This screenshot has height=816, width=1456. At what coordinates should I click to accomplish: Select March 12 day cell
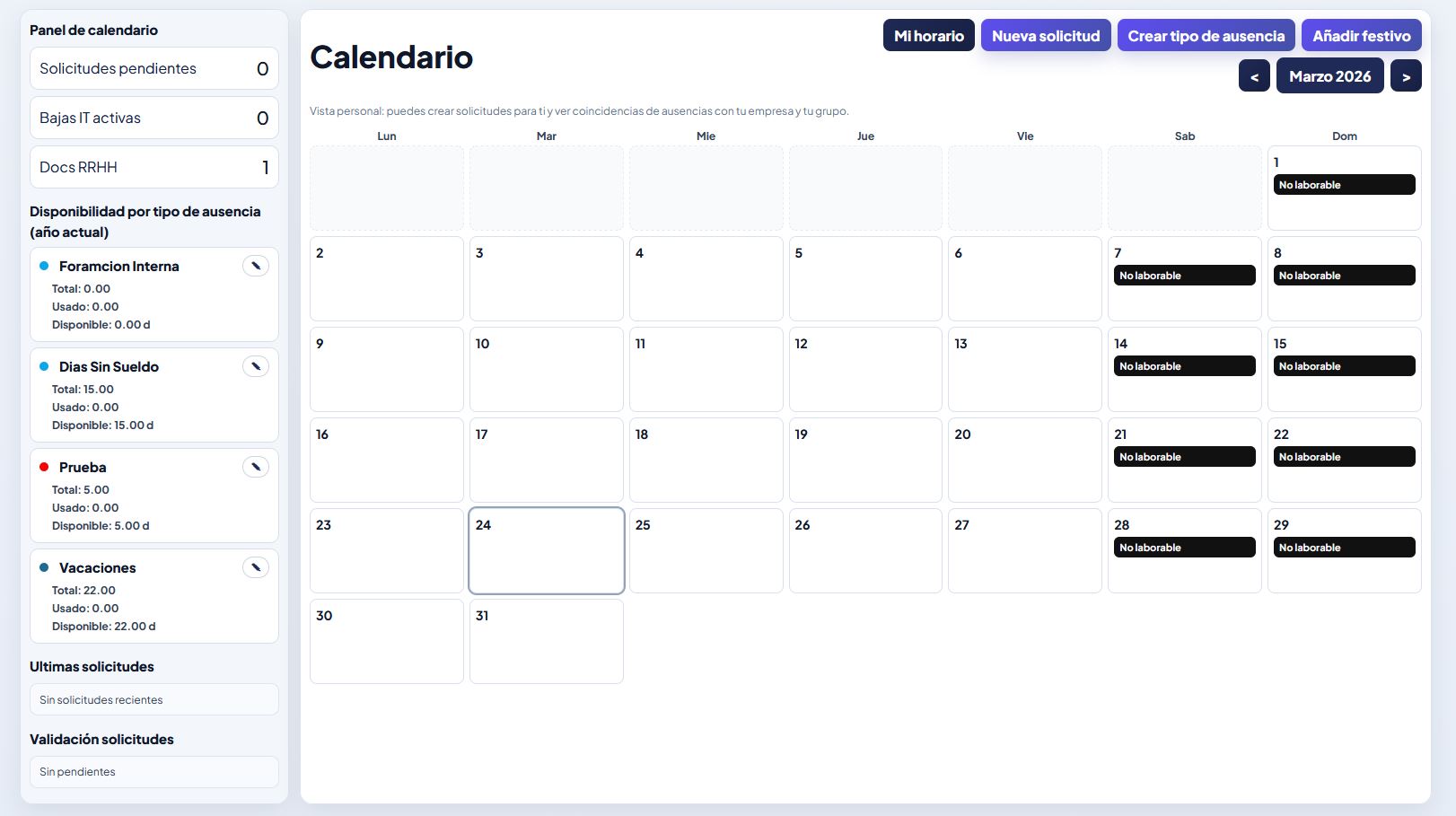[864, 370]
